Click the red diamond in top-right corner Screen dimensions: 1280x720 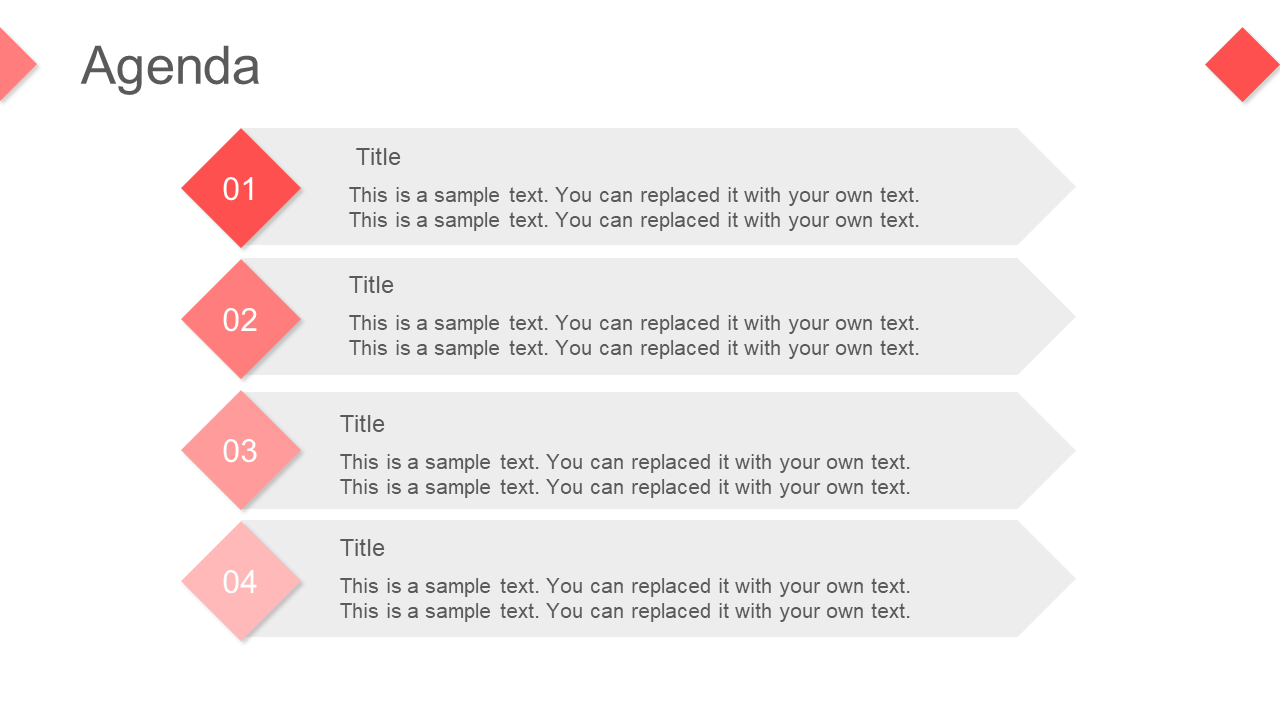(1243, 64)
